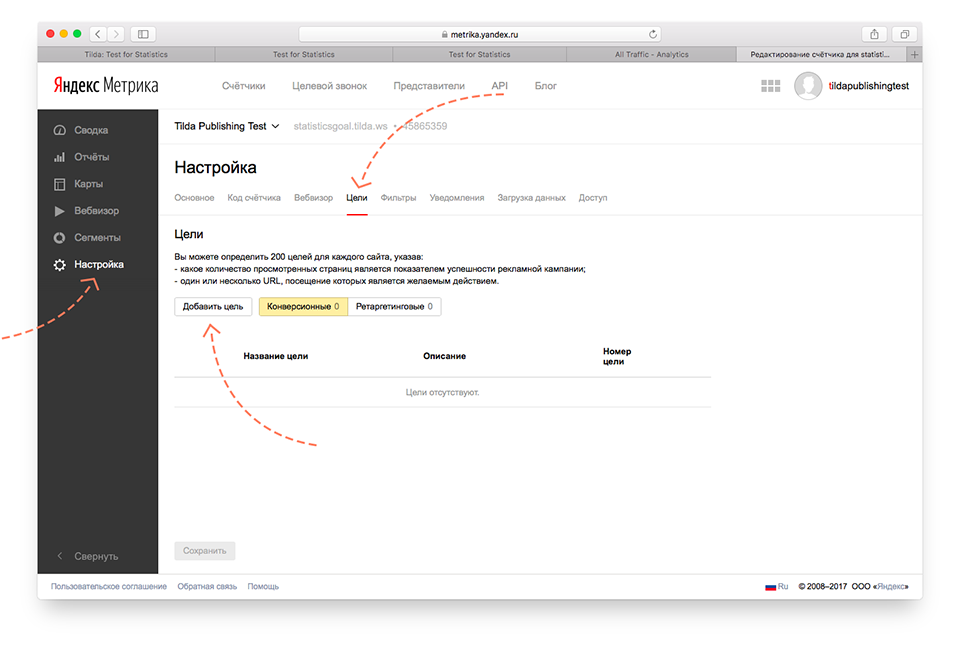Screen dimensions: 960x653
Task: Open API link in top navigation
Action: [x=500, y=86]
